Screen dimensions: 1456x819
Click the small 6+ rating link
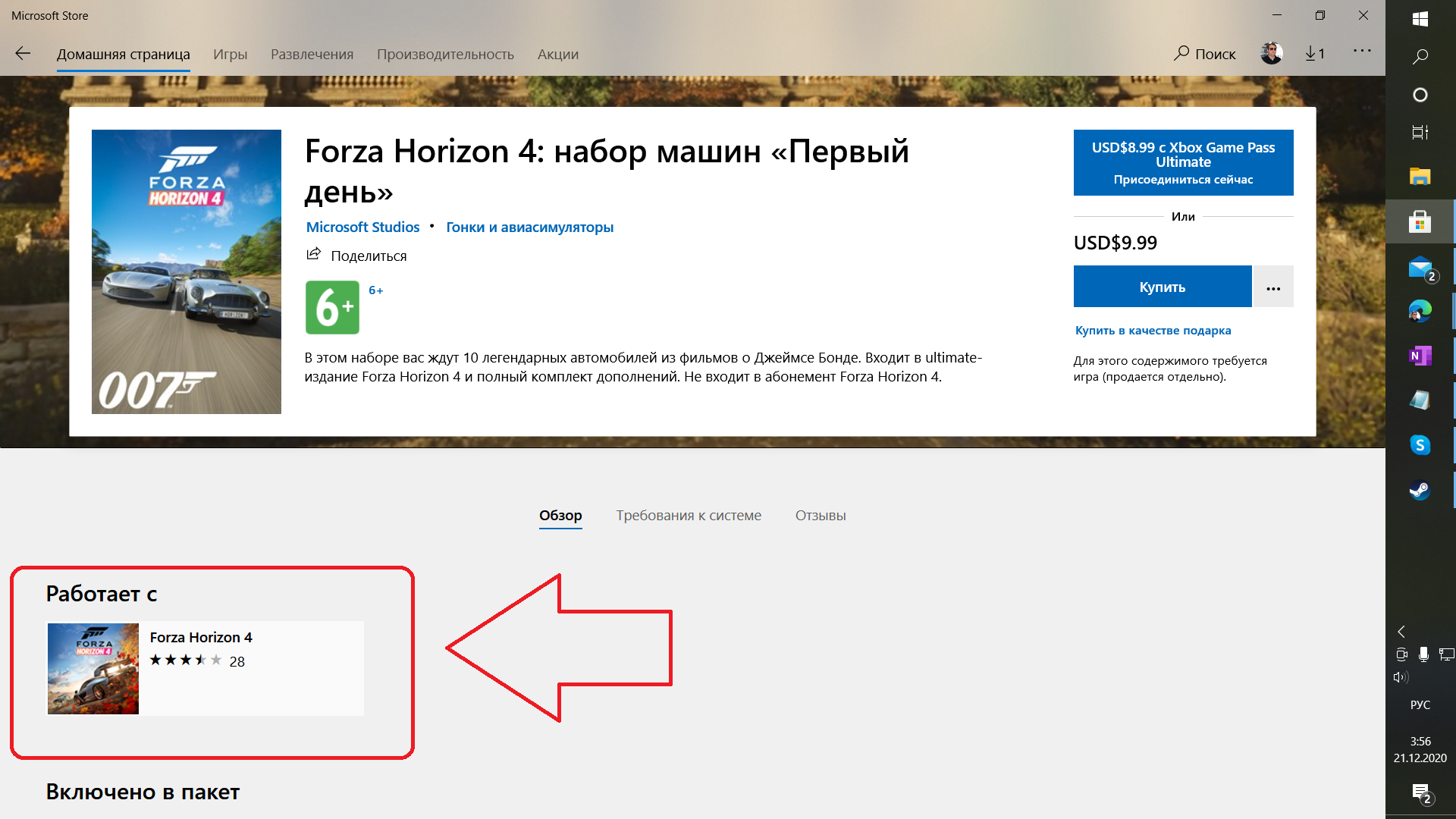pyautogui.click(x=375, y=290)
